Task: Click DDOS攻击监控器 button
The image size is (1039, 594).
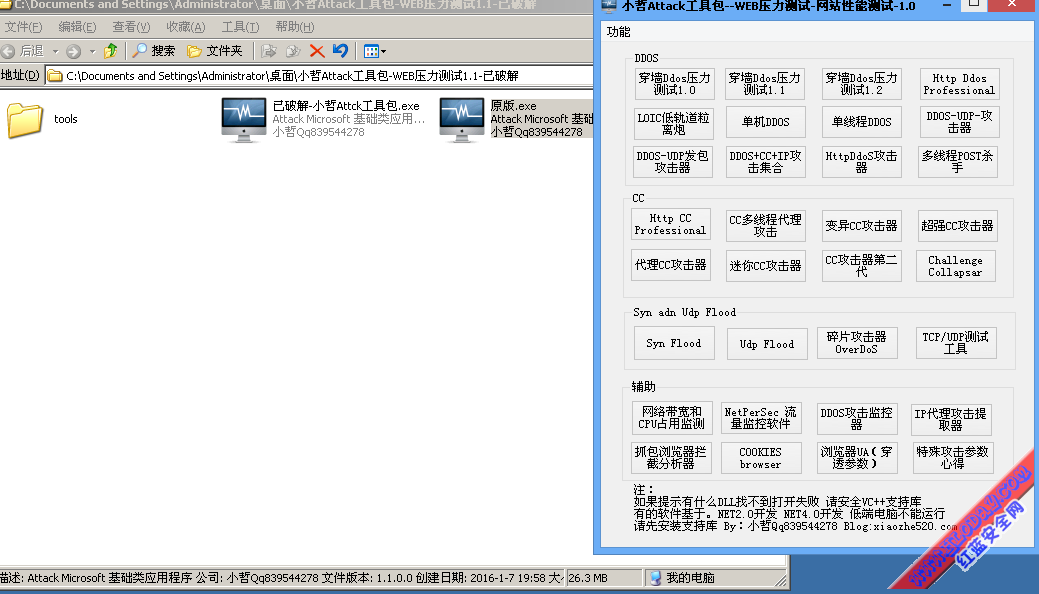Action: [857, 418]
